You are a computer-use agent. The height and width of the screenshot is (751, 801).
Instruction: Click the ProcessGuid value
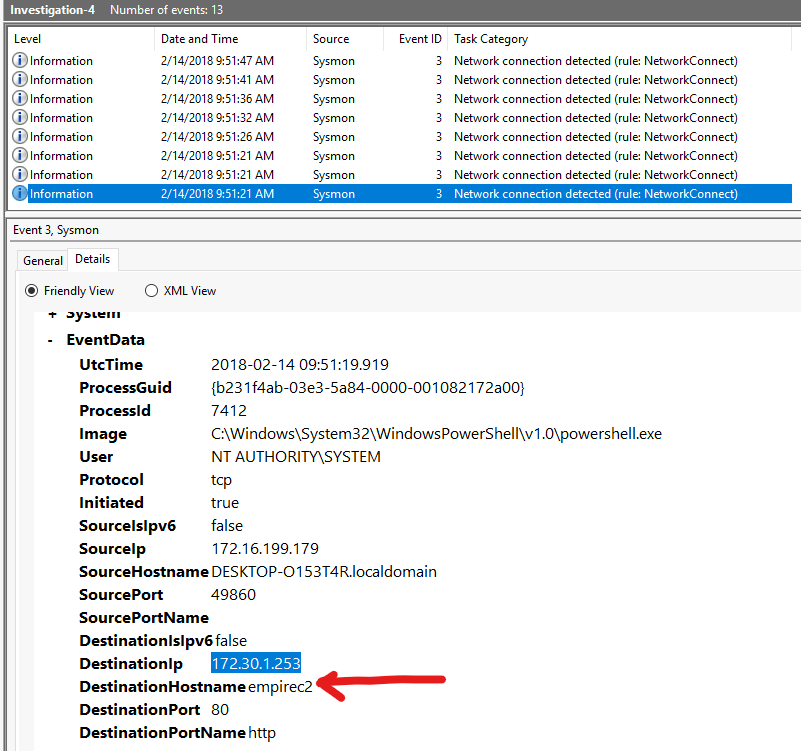(368, 388)
